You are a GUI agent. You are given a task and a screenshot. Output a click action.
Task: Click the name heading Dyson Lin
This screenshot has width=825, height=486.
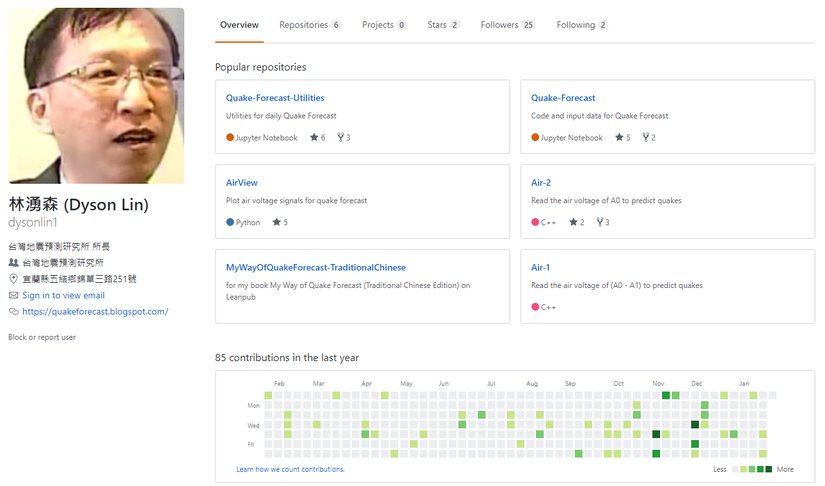79,205
